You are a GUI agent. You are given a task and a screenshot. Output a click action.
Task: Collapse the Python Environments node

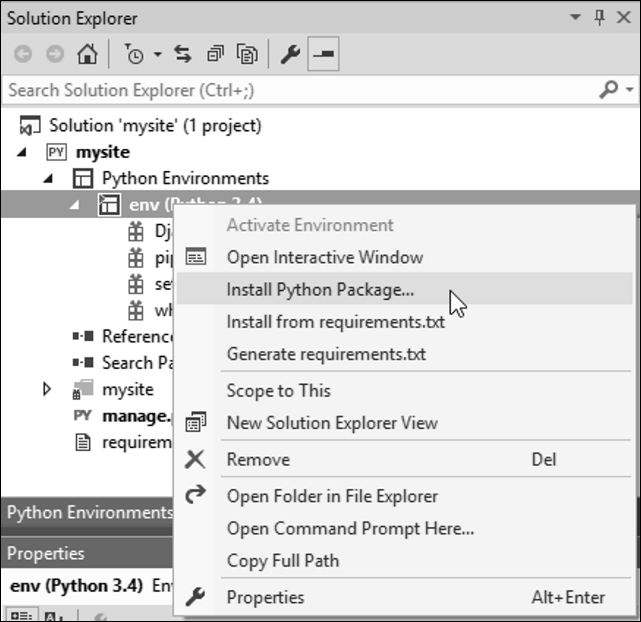[x=48, y=179]
